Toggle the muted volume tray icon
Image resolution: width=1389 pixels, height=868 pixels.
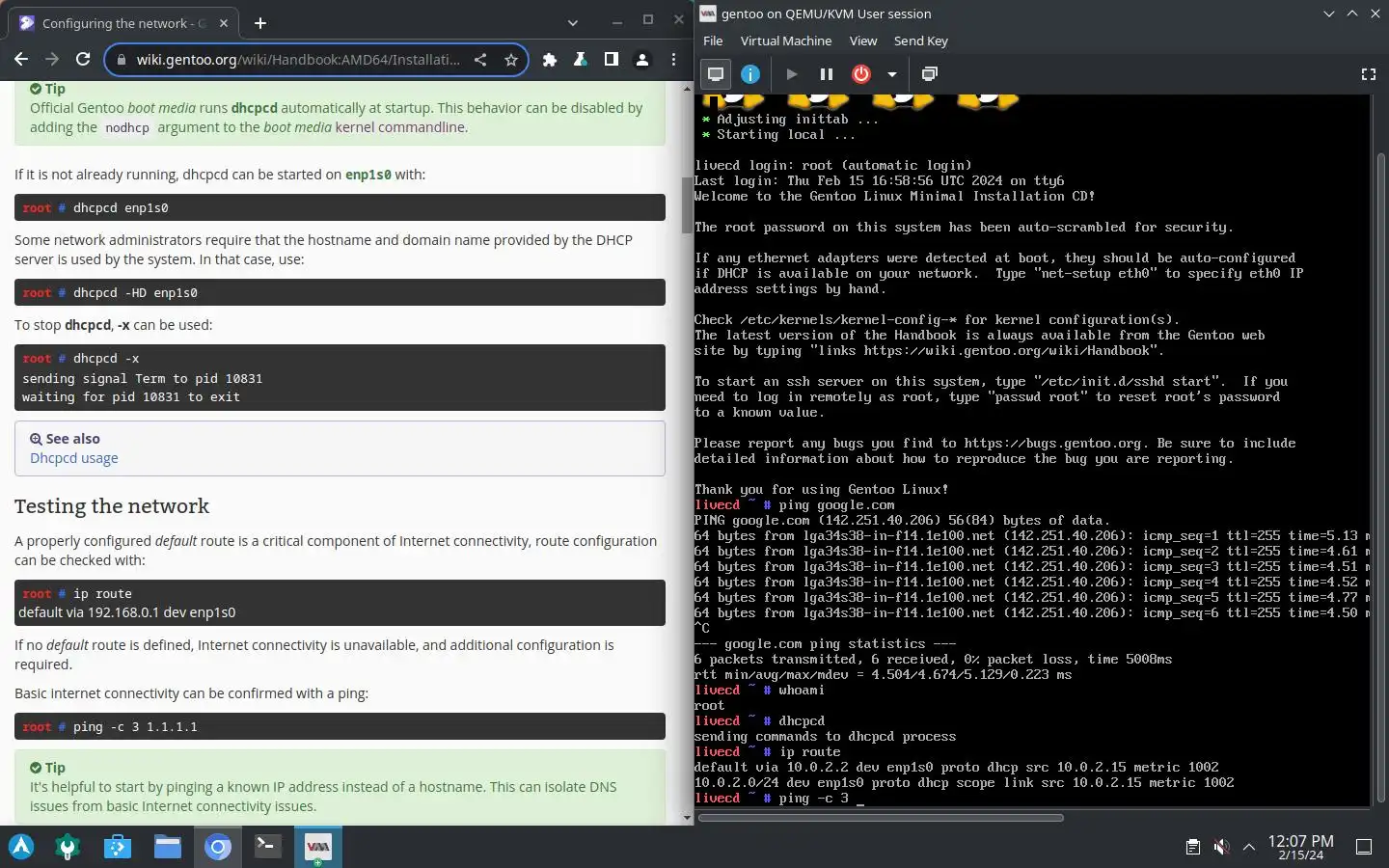[1221, 847]
